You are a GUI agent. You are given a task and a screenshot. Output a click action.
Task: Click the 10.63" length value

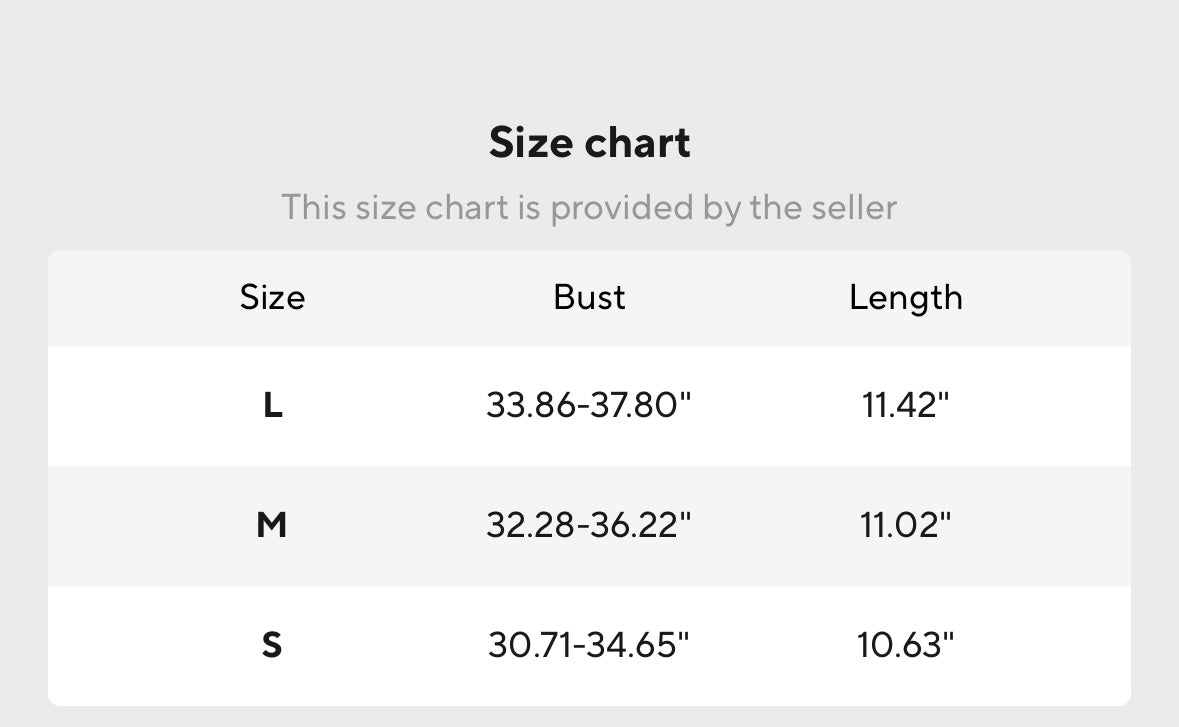905,644
